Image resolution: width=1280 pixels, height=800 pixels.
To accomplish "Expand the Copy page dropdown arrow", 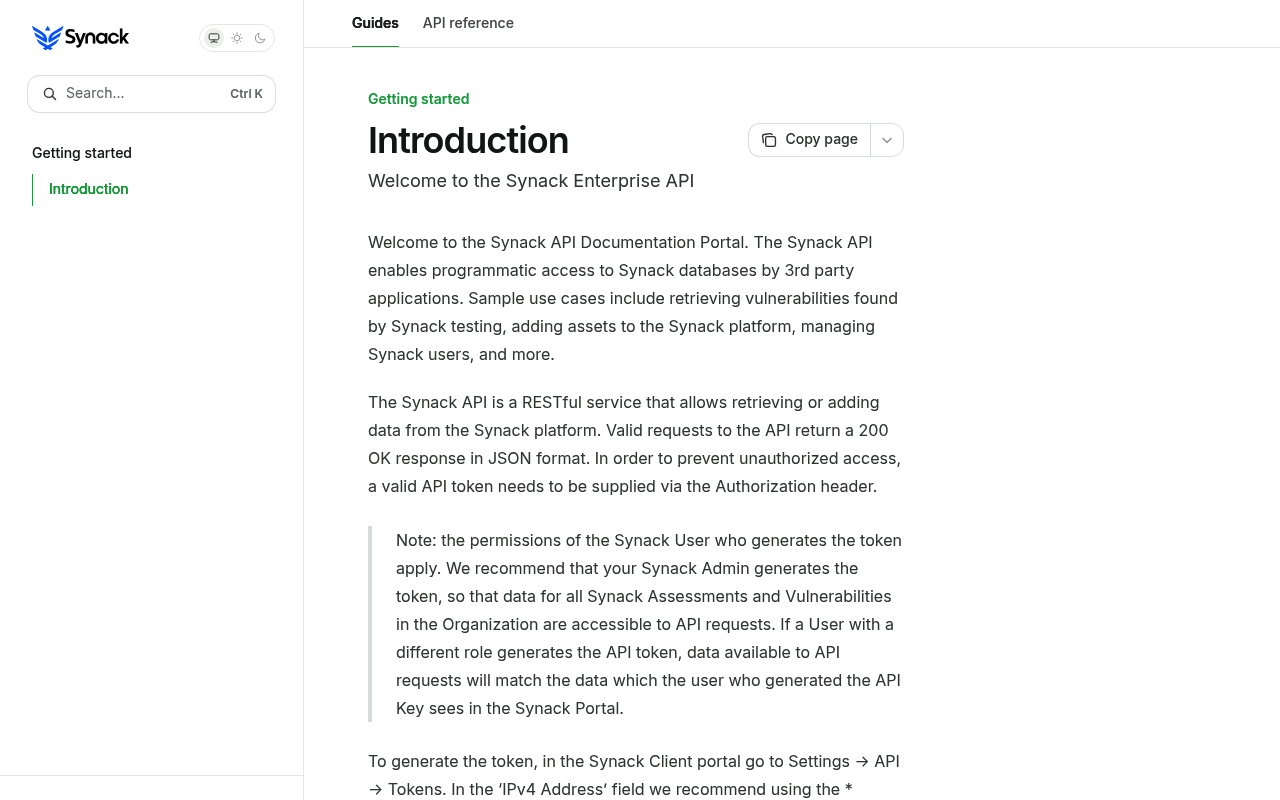I will (887, 140).
